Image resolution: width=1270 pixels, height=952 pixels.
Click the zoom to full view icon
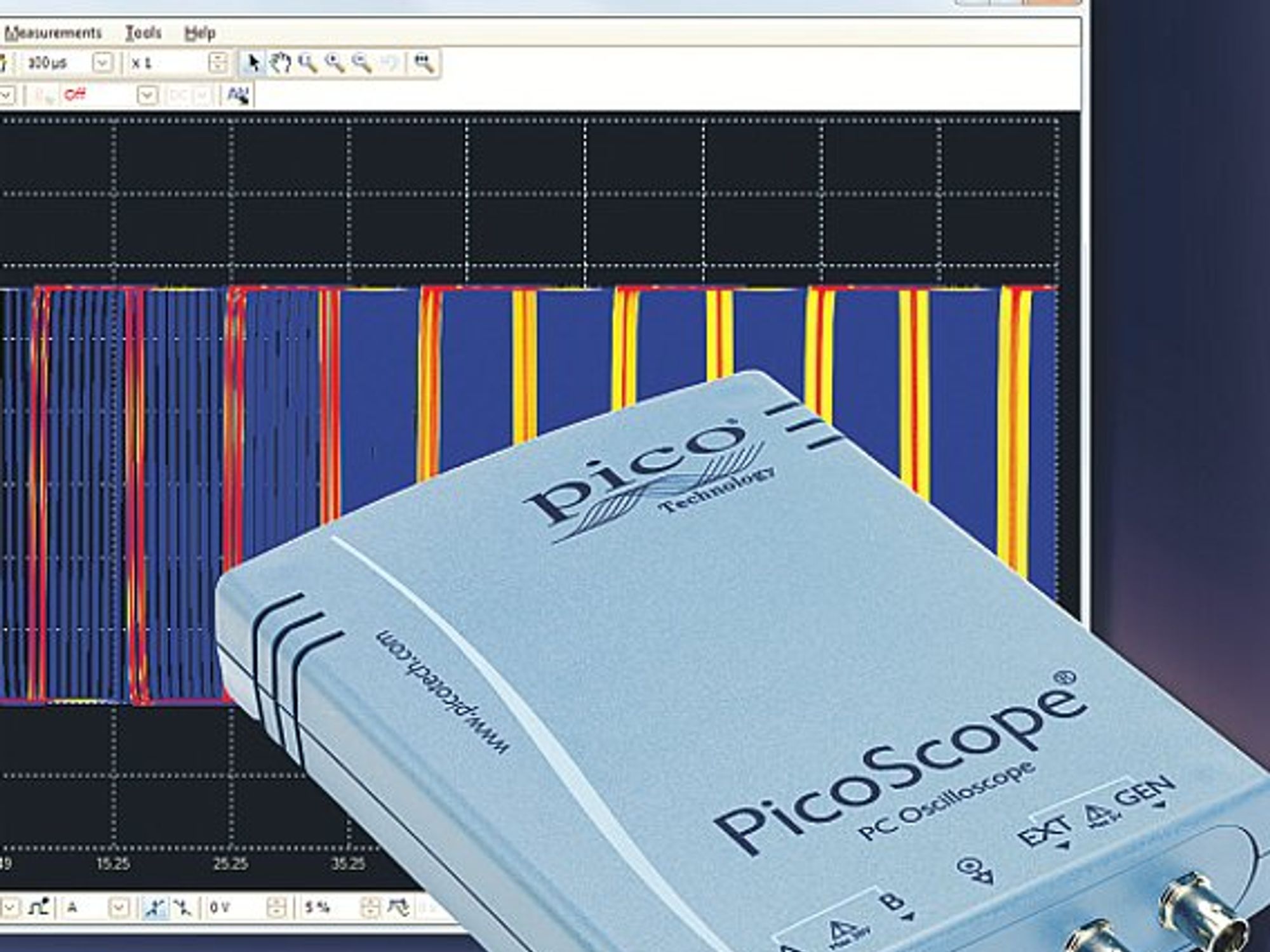click(424, 63)
